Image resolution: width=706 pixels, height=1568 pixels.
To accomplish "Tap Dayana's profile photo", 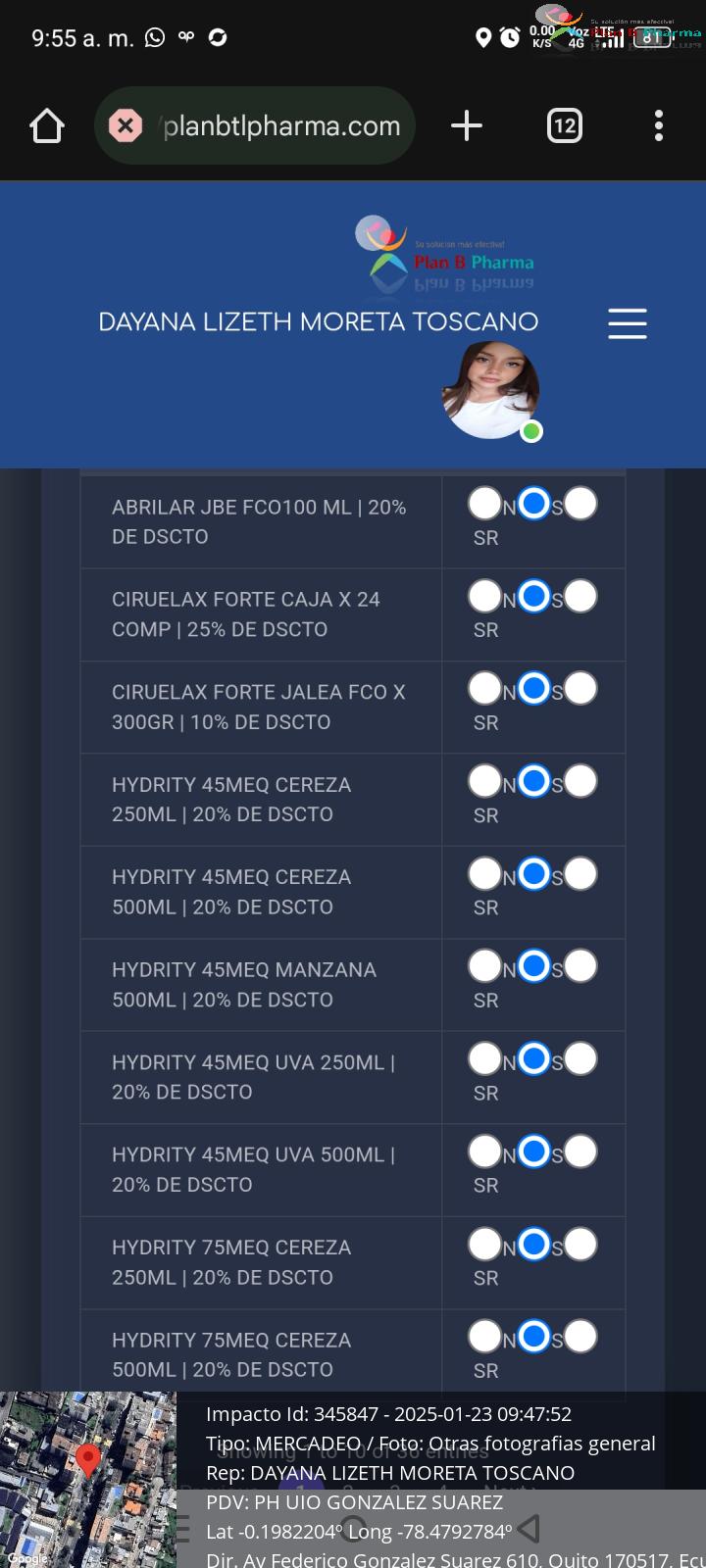I will tap(490, 390).
